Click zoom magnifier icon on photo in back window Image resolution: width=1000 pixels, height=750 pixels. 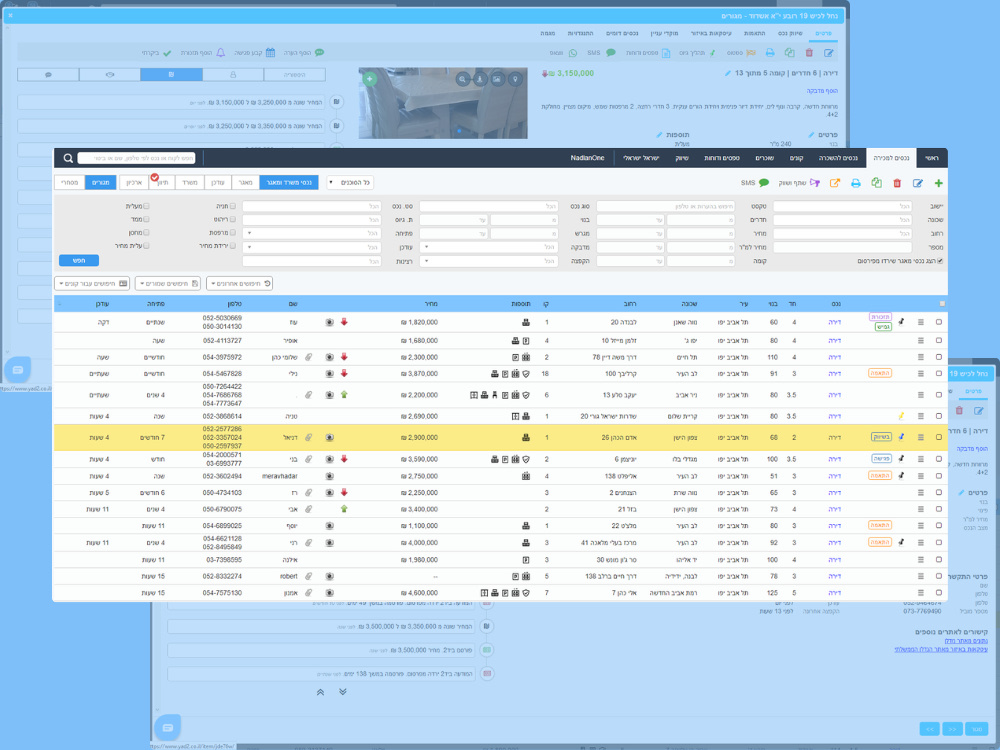pos(463,79)
